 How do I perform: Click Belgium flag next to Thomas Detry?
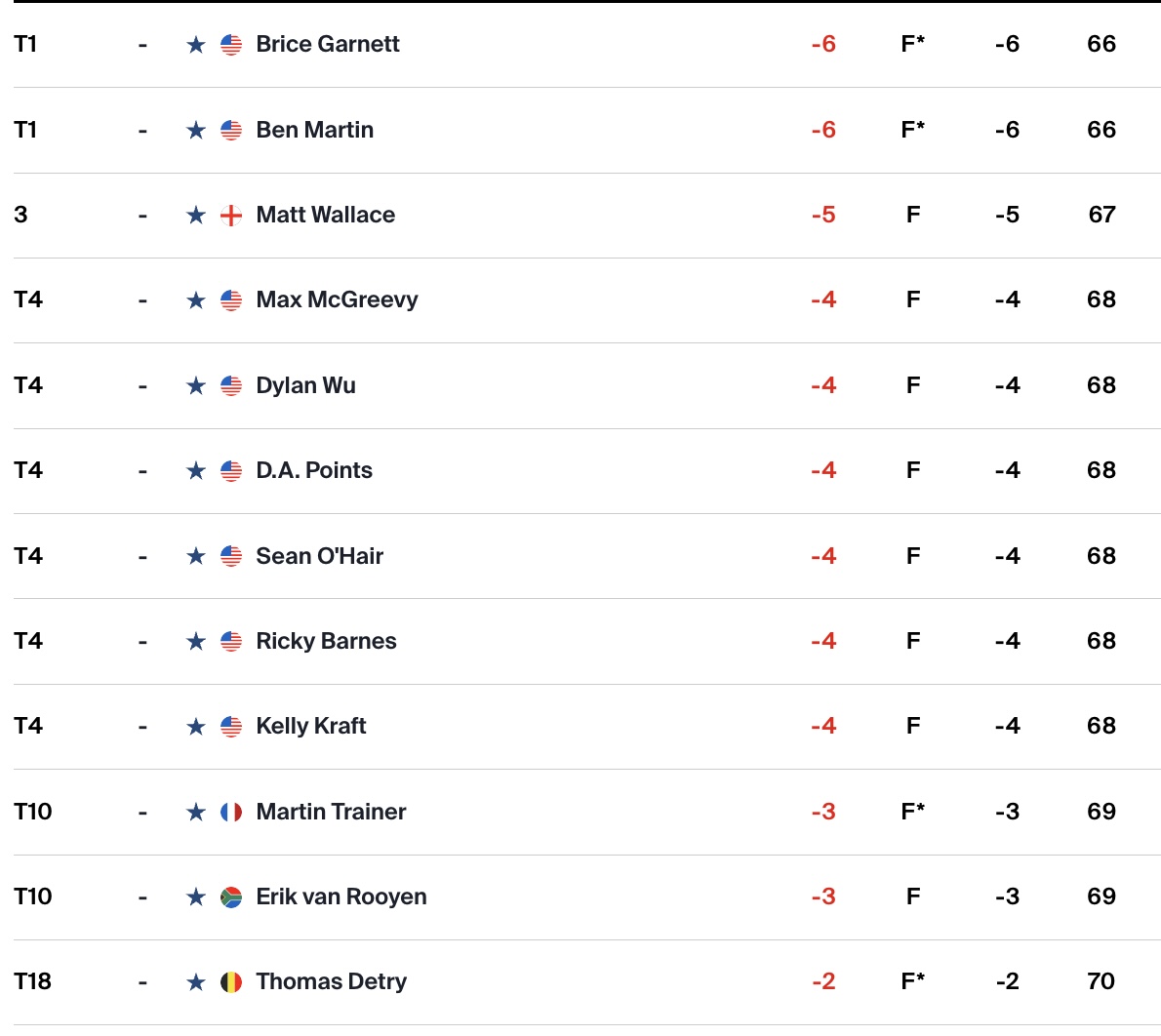pos(231,982)
